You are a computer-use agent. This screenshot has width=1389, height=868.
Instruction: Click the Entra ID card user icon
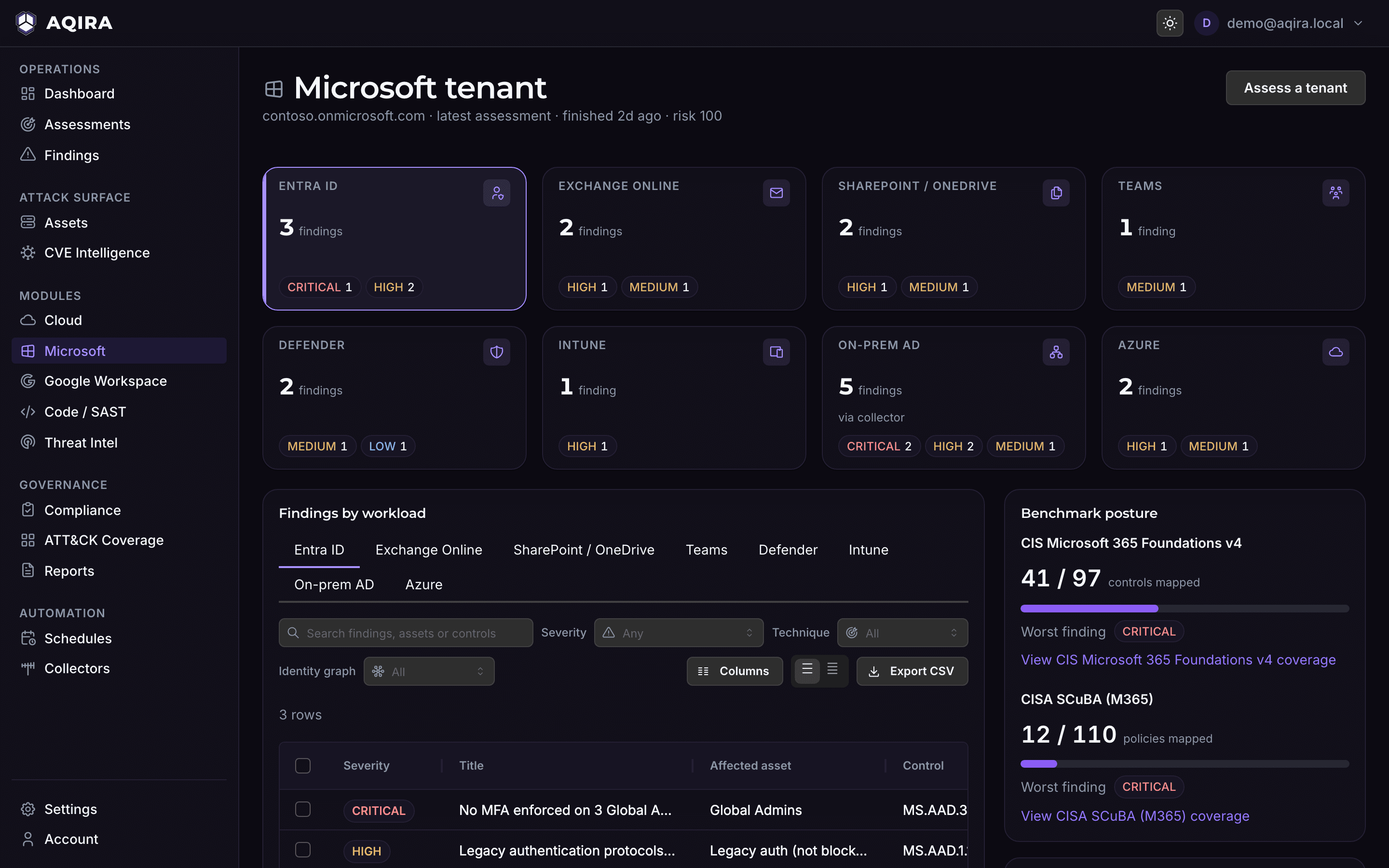[x=496, y=193]
